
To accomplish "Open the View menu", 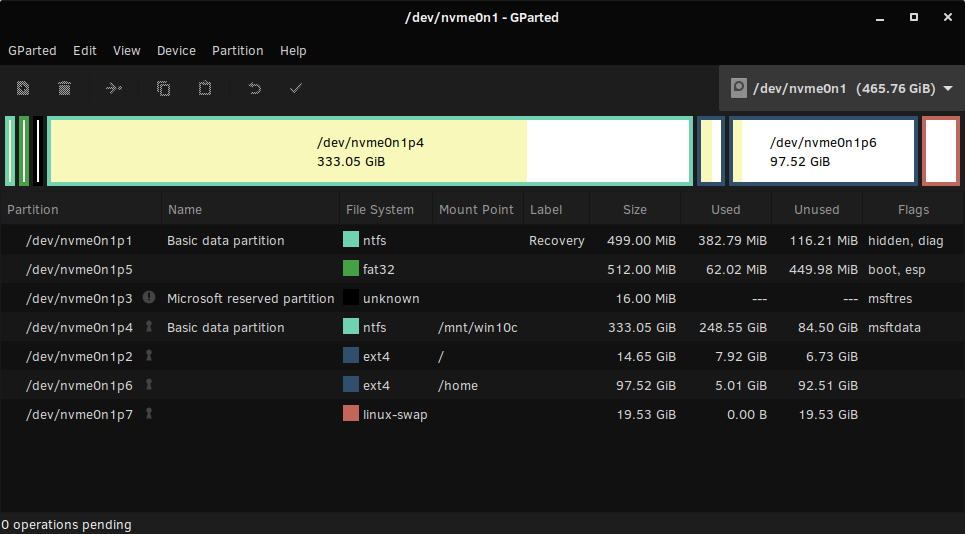I will (127, 50).
